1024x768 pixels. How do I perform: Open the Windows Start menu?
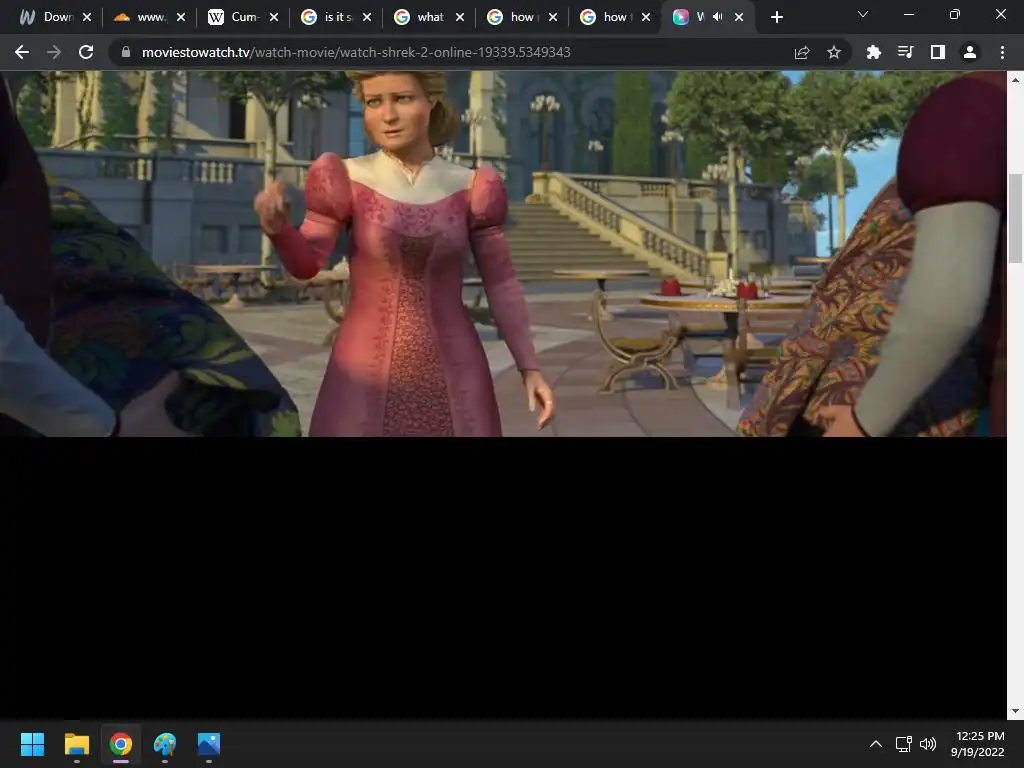(x=32, y=744)
